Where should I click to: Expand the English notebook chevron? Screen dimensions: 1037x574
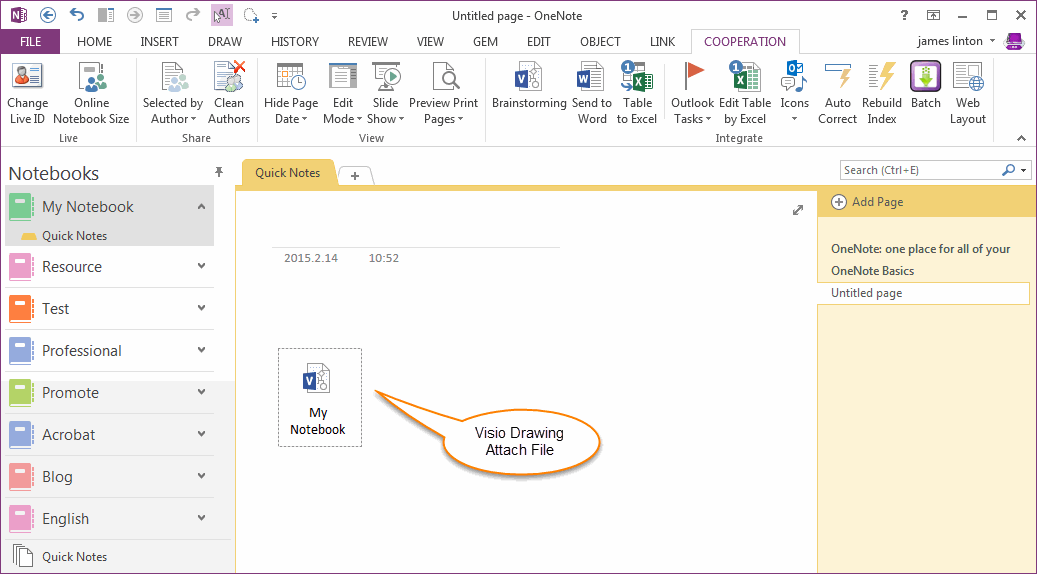coord(202,518)
